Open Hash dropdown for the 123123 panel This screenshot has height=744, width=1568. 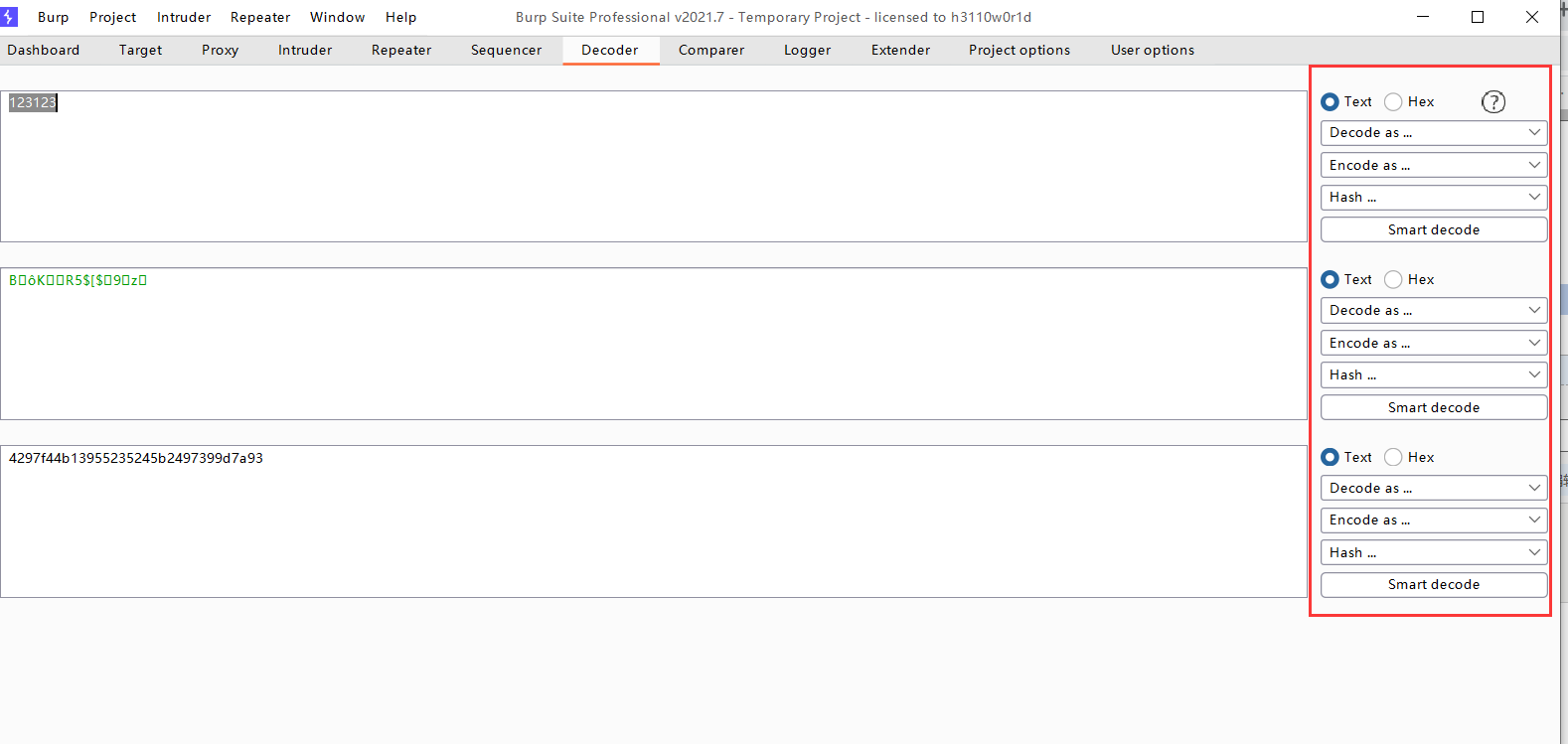1434,197
